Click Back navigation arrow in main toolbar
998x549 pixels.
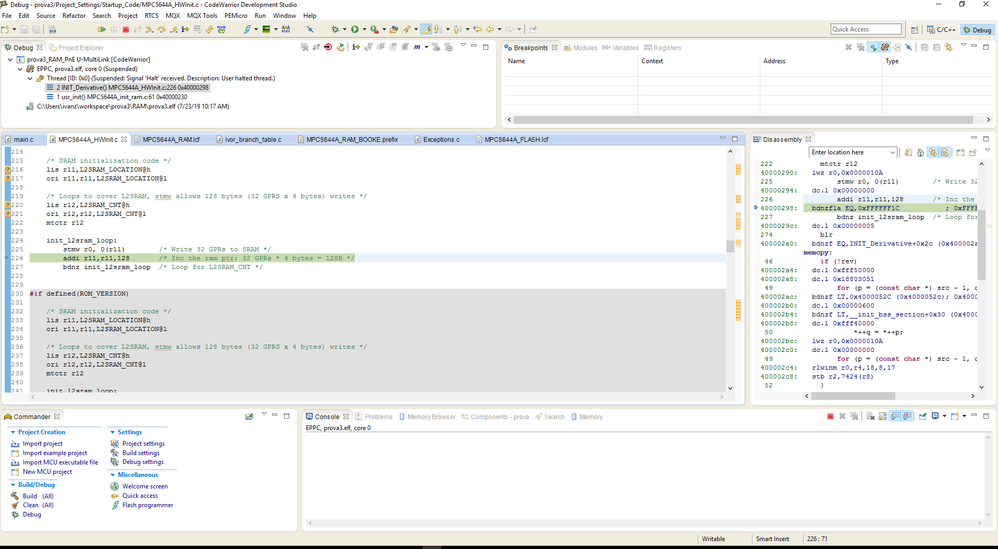tap(490, 29)
